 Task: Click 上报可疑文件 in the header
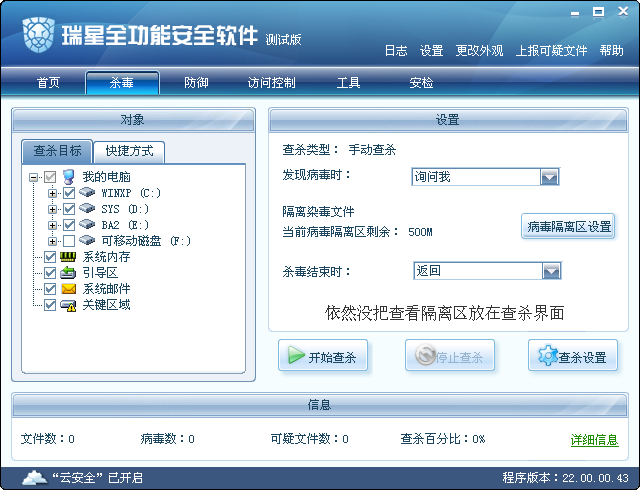point(551,51)
